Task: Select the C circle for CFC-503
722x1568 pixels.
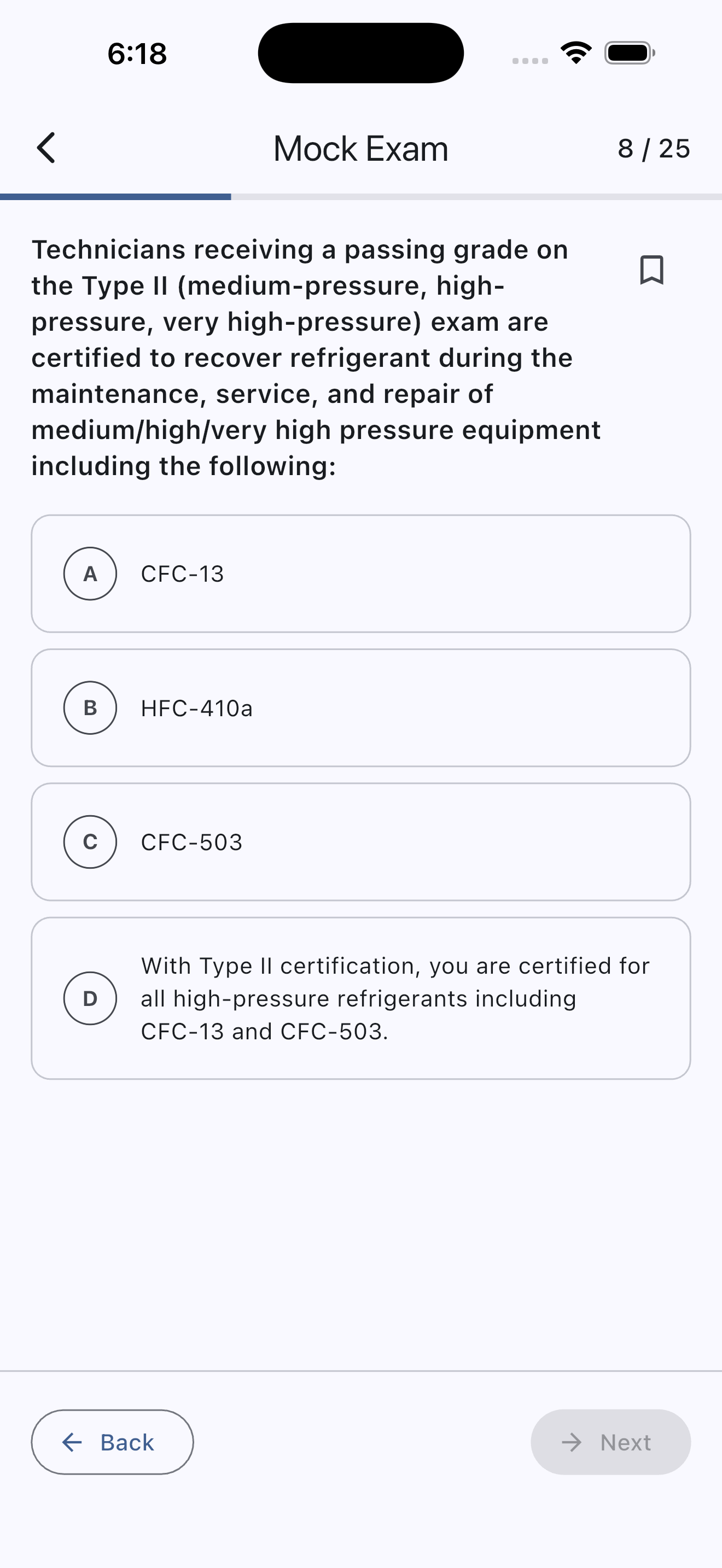Action: coord(90,842)
